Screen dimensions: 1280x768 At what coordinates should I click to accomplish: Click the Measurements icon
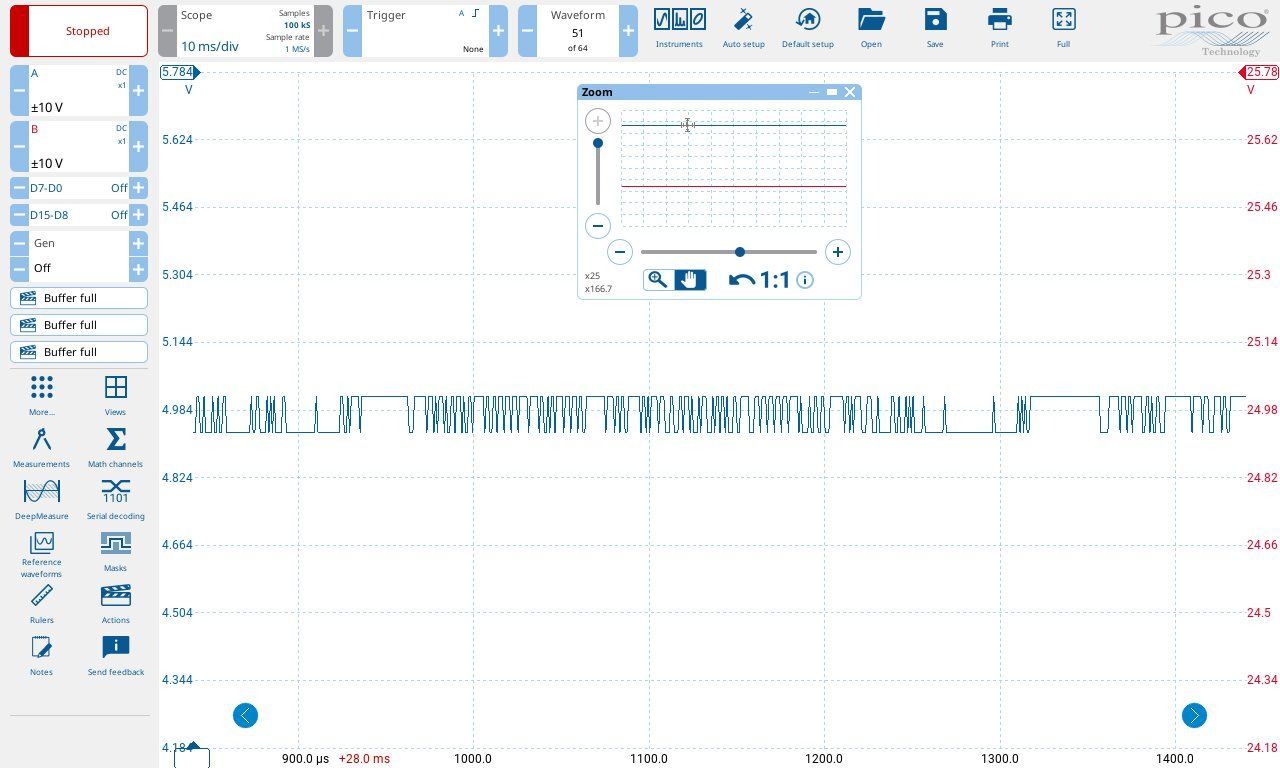tap(41, 446)
